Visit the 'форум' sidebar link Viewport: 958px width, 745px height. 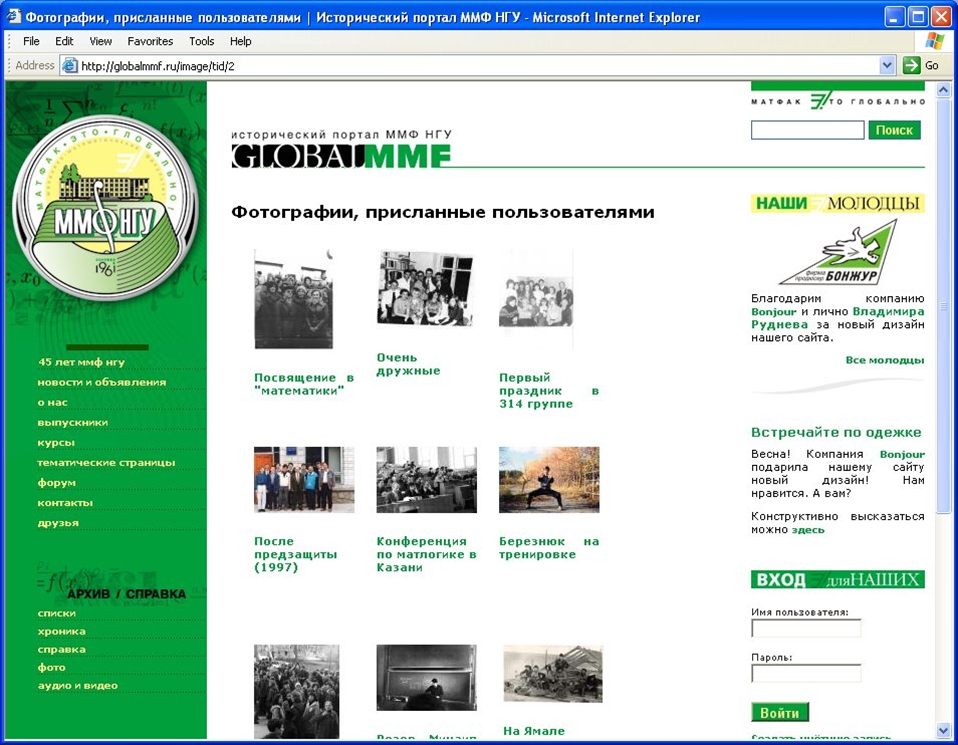pos(57,483)
